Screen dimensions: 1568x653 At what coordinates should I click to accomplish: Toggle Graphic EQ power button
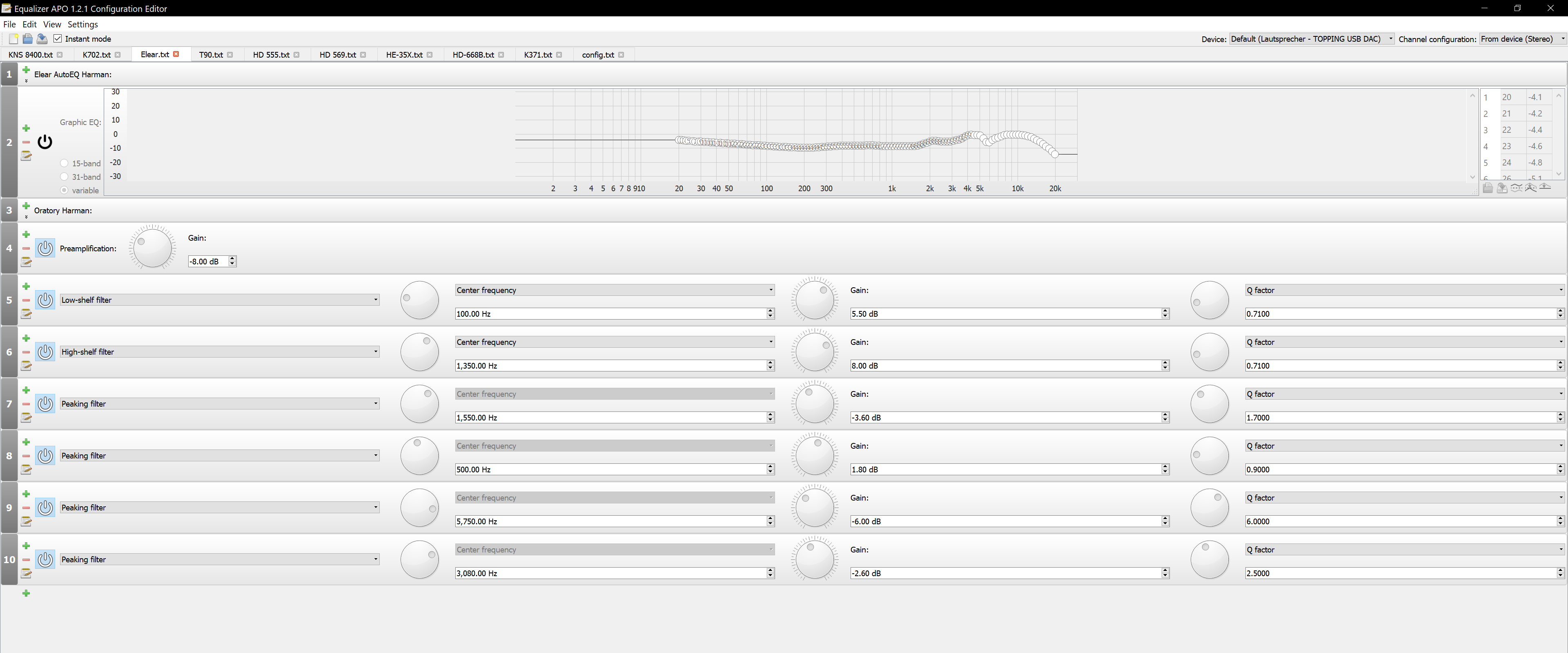pyautogui.click(x=45, y=142)
